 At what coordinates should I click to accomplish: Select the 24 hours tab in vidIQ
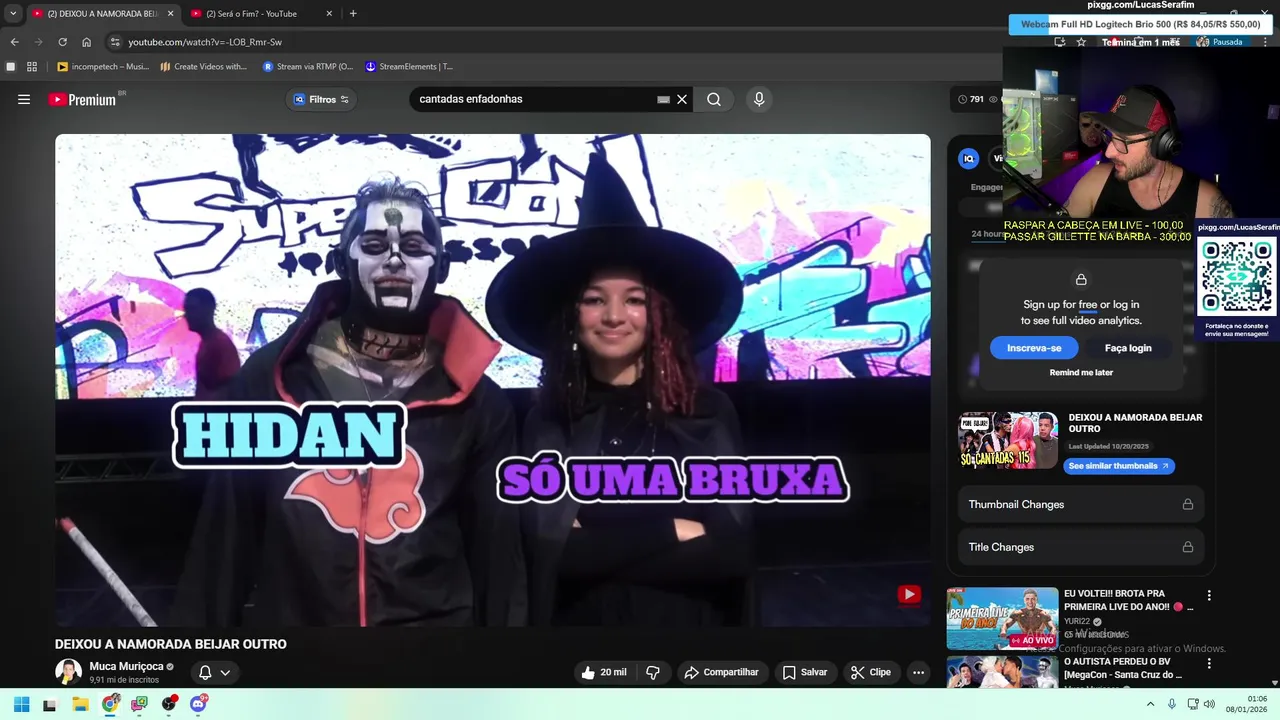pos(988,234)
